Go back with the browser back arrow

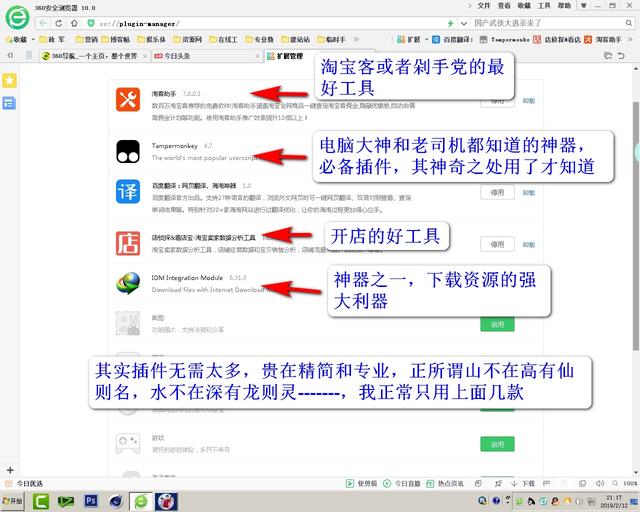[43, 23]
